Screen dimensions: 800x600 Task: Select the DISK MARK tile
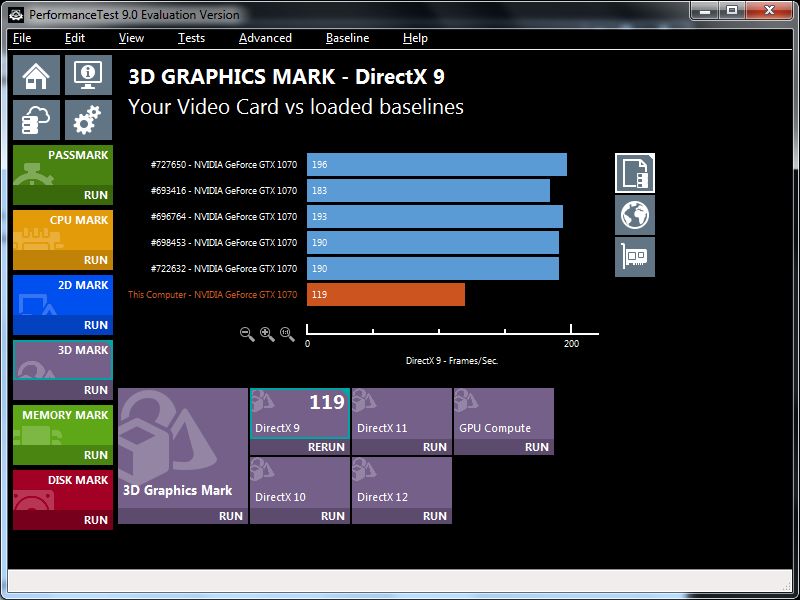(x=63, y=490)
